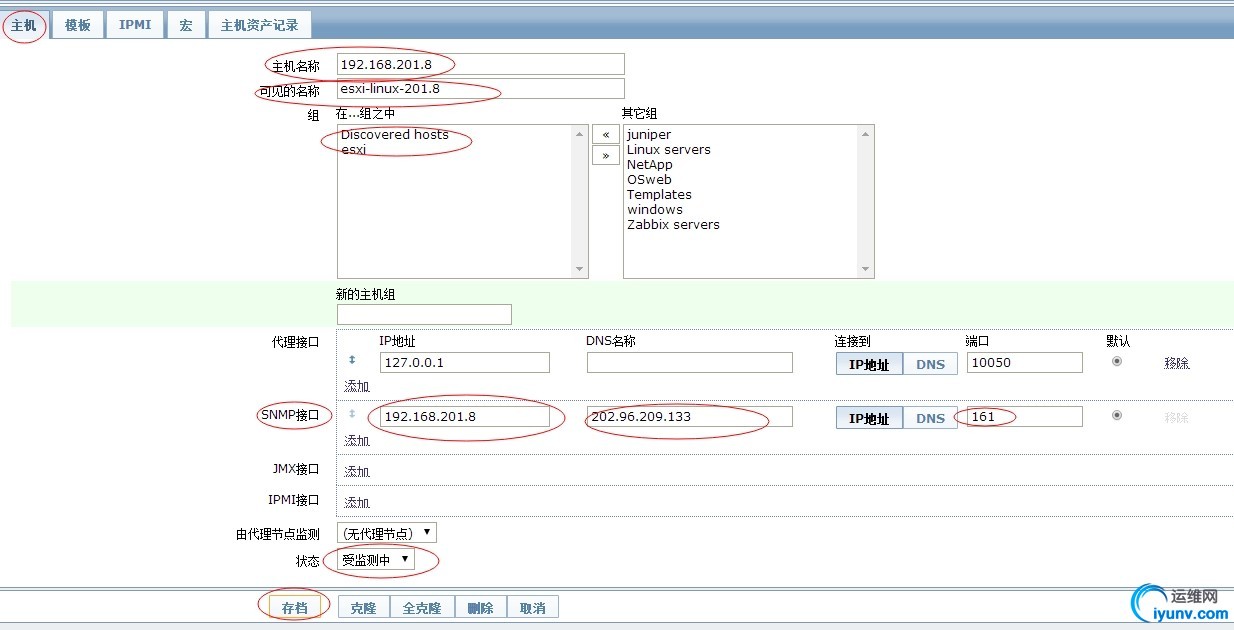This screenshot has width=1234, height=630.
Task: Click scroll-up arrow of in-groups list
Action: (579, 133)
